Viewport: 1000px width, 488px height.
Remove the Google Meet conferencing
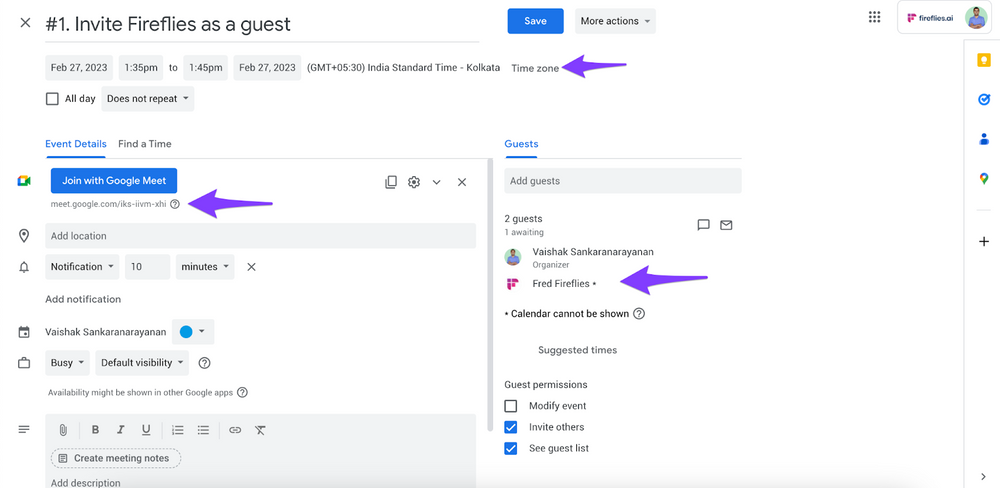(x=462, y=182)
